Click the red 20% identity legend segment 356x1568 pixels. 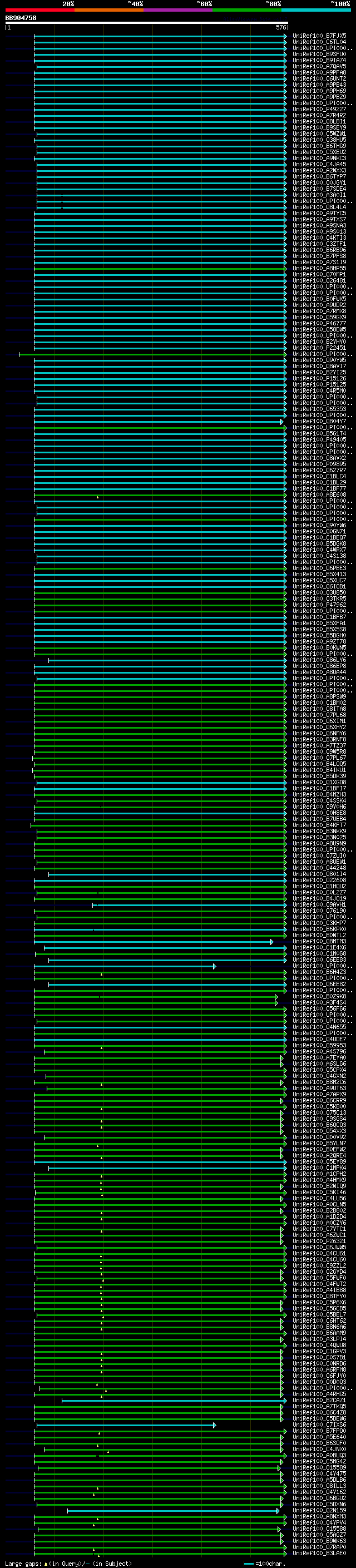pyautogui.click(x=39, y=10)
